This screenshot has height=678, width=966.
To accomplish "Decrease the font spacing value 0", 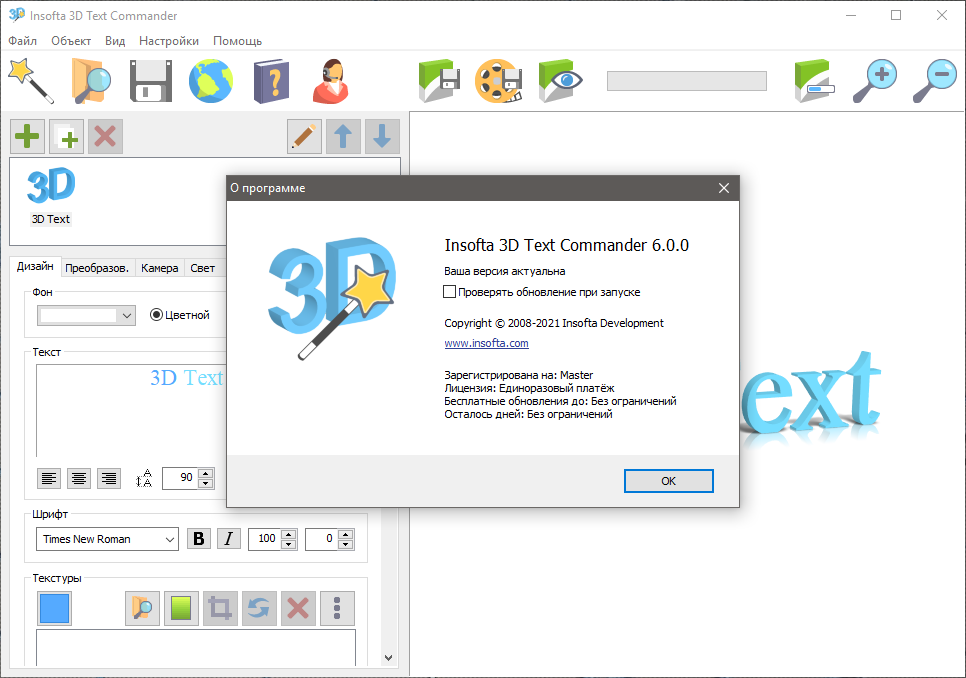I will click(x=346, y=544).
